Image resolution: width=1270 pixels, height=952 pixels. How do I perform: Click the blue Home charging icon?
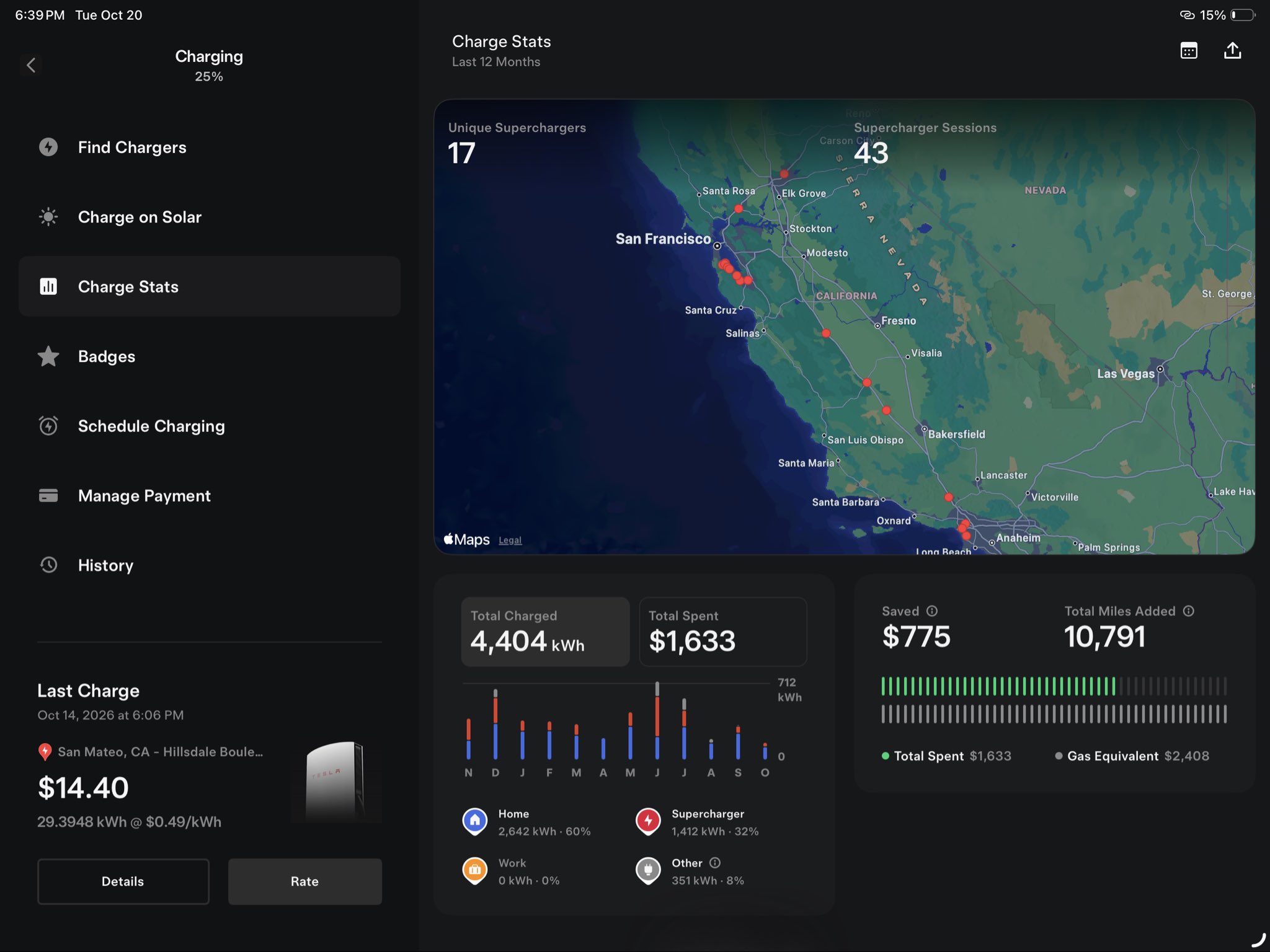475,822
